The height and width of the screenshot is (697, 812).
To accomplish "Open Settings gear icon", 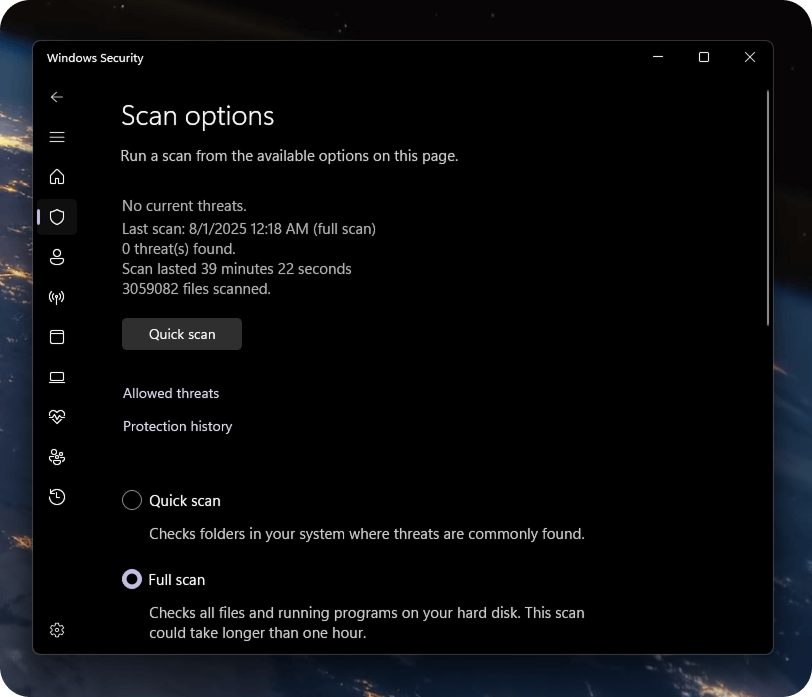I will (x=57, y=630).
